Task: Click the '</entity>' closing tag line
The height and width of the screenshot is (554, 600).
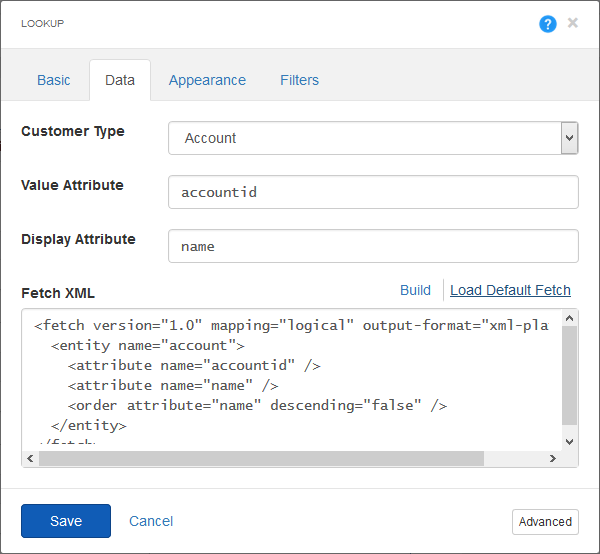Action: click(x=88, y=425)
